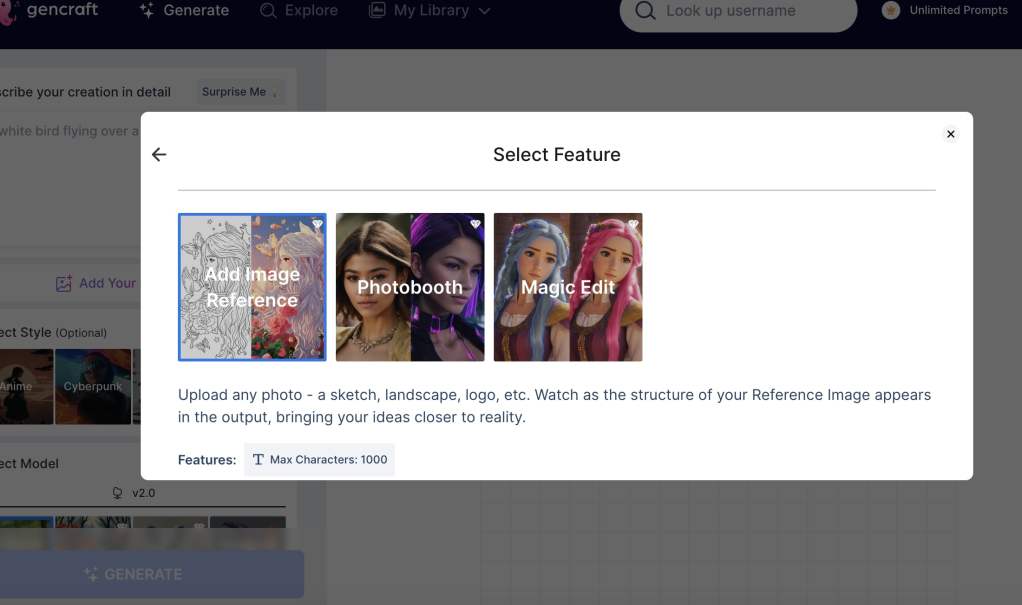This screenshot has width=1022, height=605.
Task: Click the sparkle icon next to Generate
Action: click(x=146, y=10)
